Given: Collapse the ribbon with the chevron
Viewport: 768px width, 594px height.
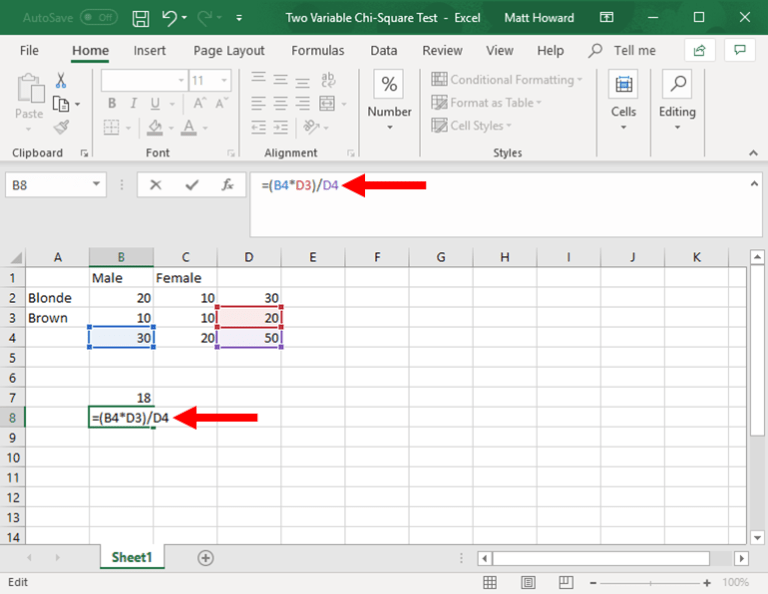Looking at the screenshot, I should tap(753, 153).
